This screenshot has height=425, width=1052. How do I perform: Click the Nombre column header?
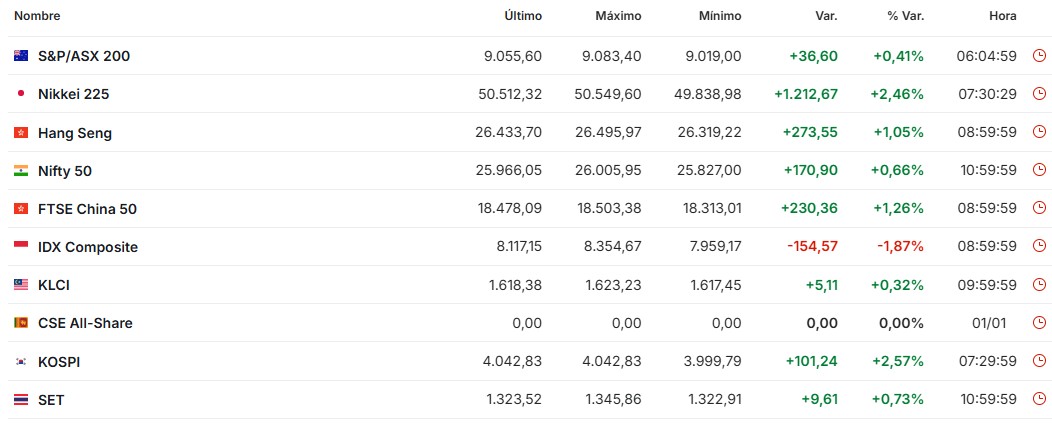click(37, 16)
